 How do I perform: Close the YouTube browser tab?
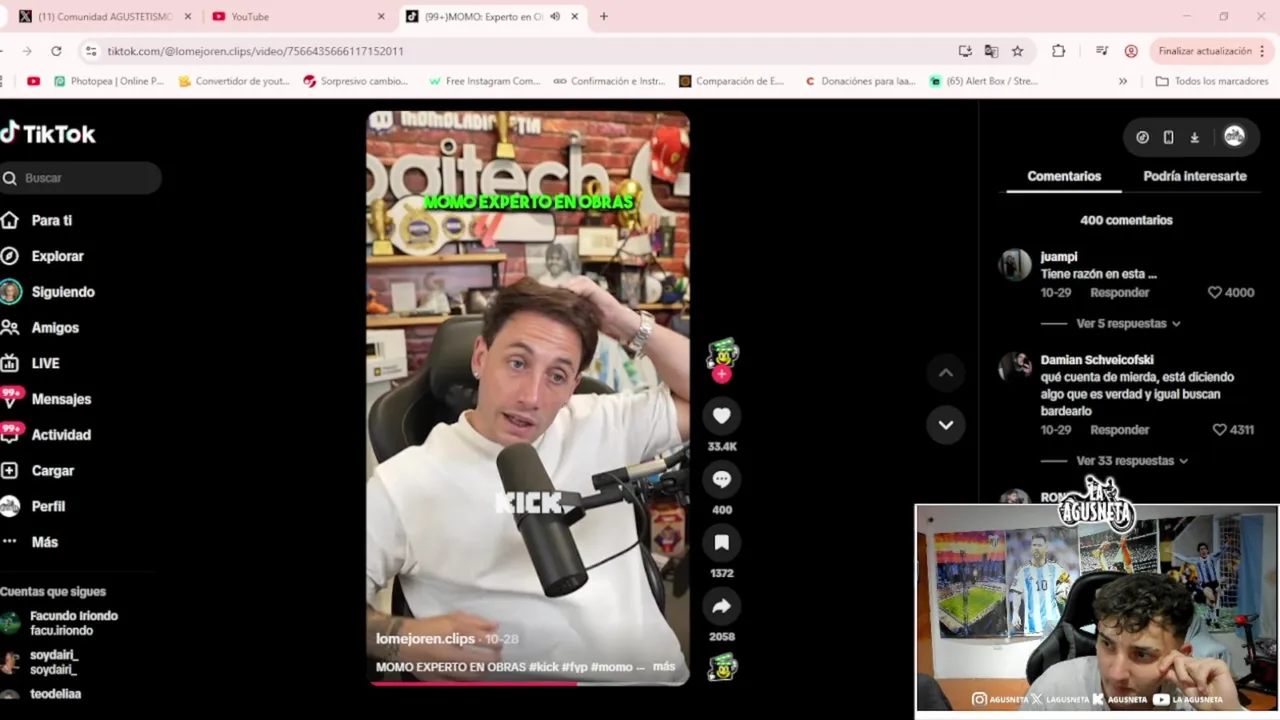click(381, 16)
